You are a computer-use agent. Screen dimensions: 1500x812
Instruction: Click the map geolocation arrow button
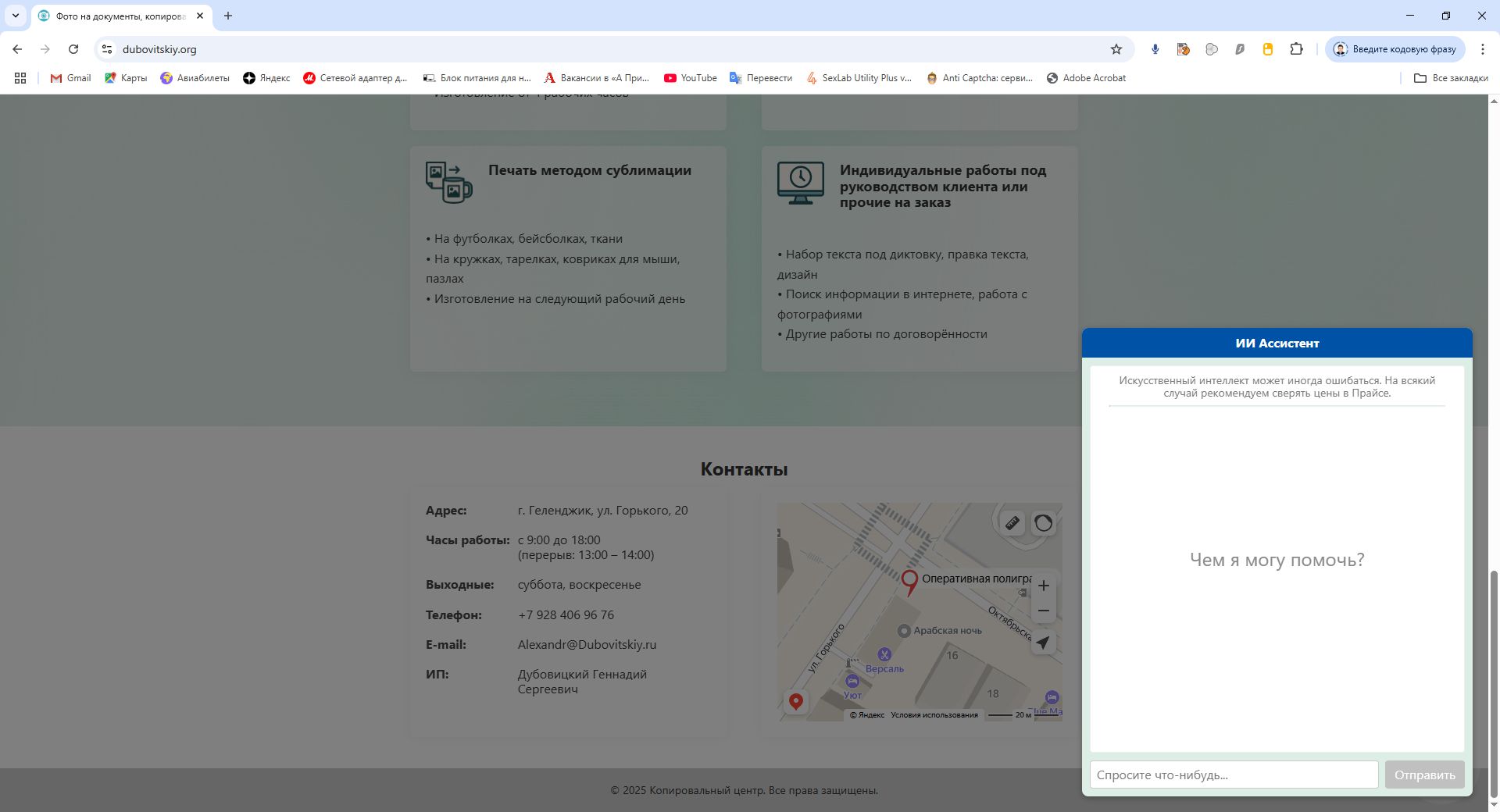tap(1044, 643)
